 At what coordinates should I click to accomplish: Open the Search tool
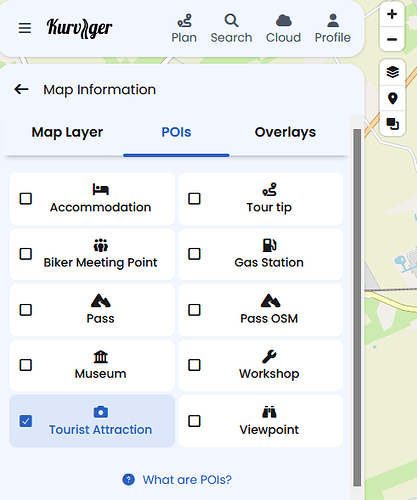pos(231,29)
